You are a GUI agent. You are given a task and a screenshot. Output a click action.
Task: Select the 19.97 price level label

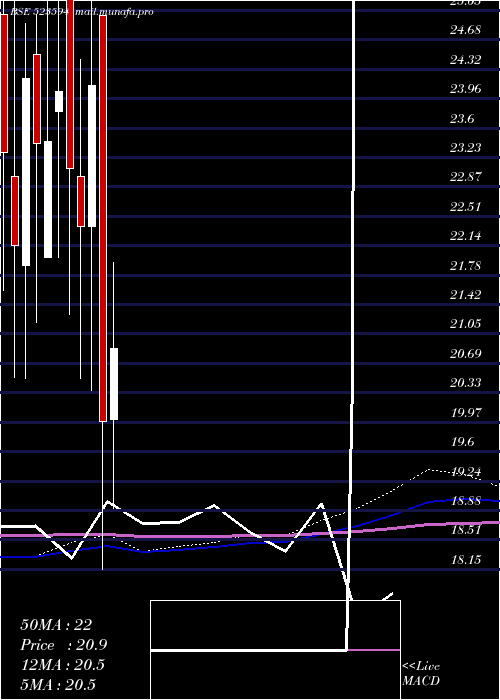pos(465,412)
